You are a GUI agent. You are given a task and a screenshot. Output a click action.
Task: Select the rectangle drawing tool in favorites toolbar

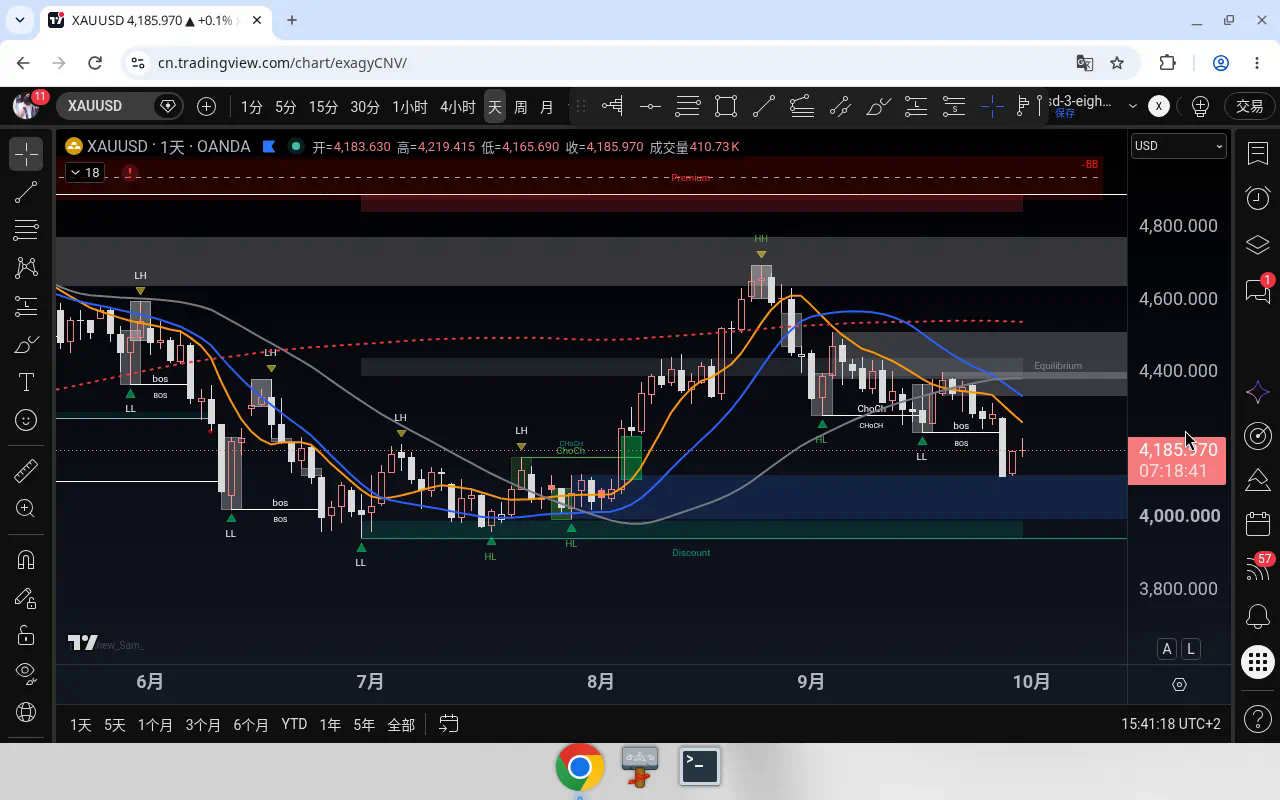coord(726,106)
